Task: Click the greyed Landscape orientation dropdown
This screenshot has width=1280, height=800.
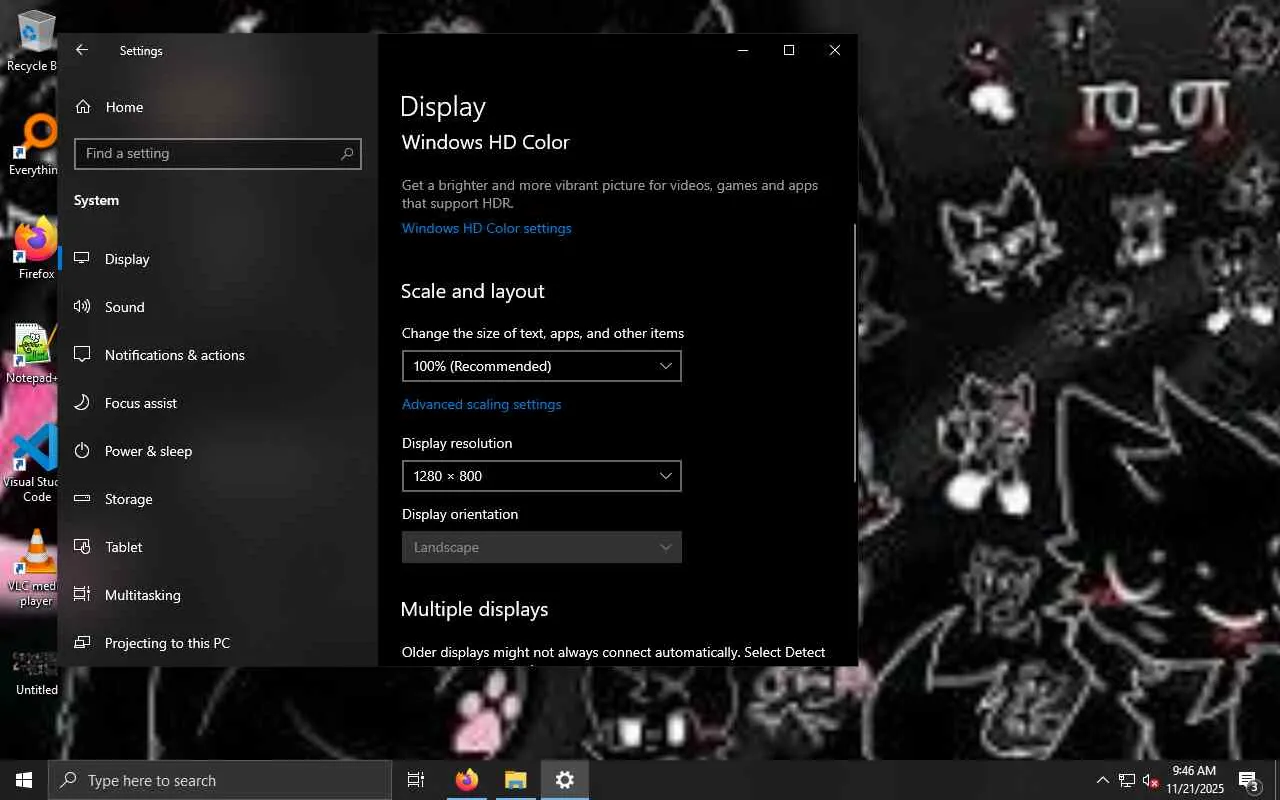Action: pos(541,547)
